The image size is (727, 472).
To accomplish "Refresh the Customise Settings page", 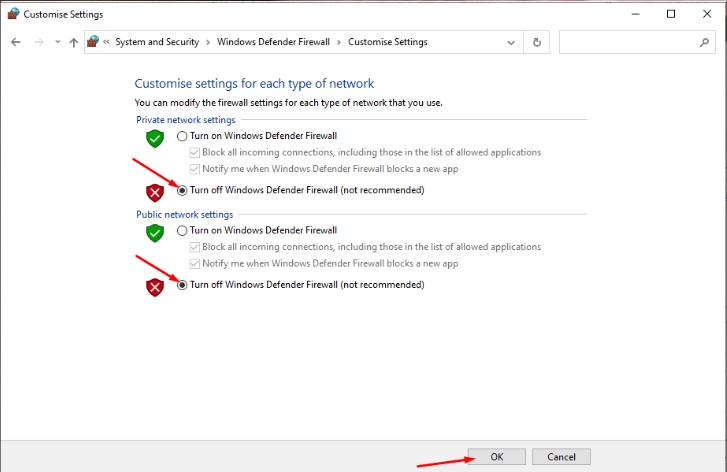I will [x=536, y=42].
